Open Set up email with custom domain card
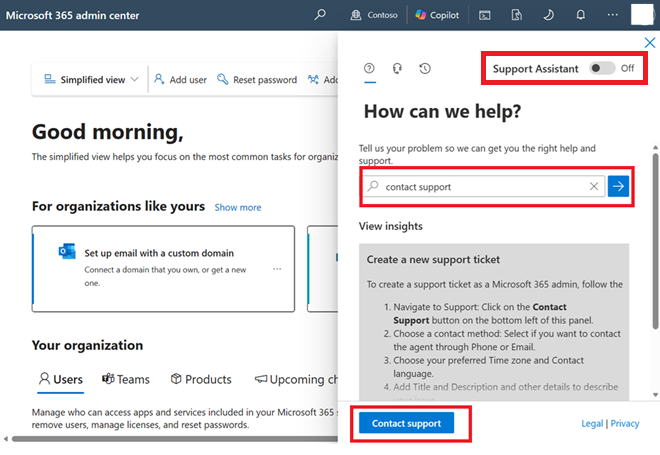Screen dimensions: 660x455 point(163,269)
